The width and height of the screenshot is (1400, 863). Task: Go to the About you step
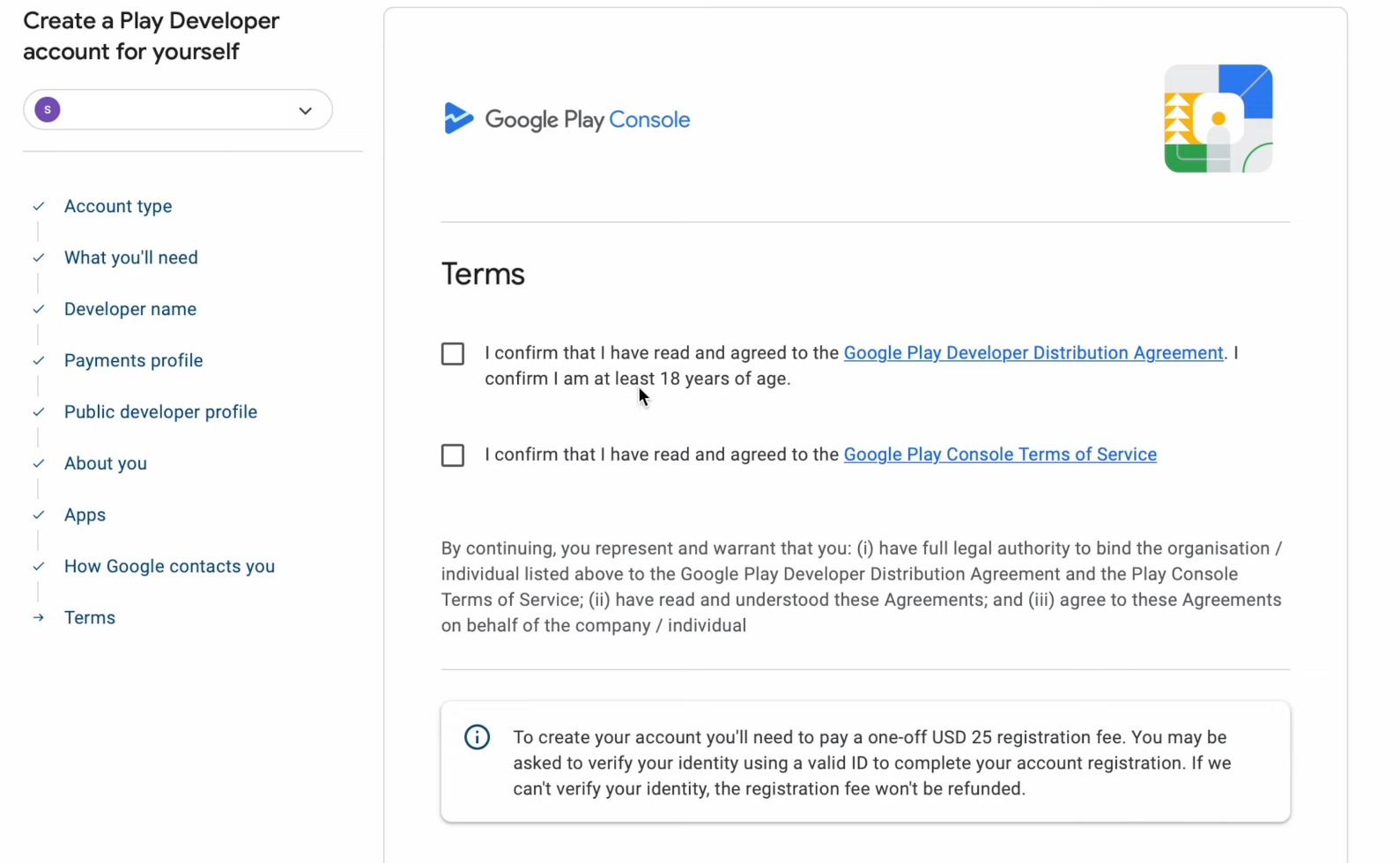coord(106,463)
